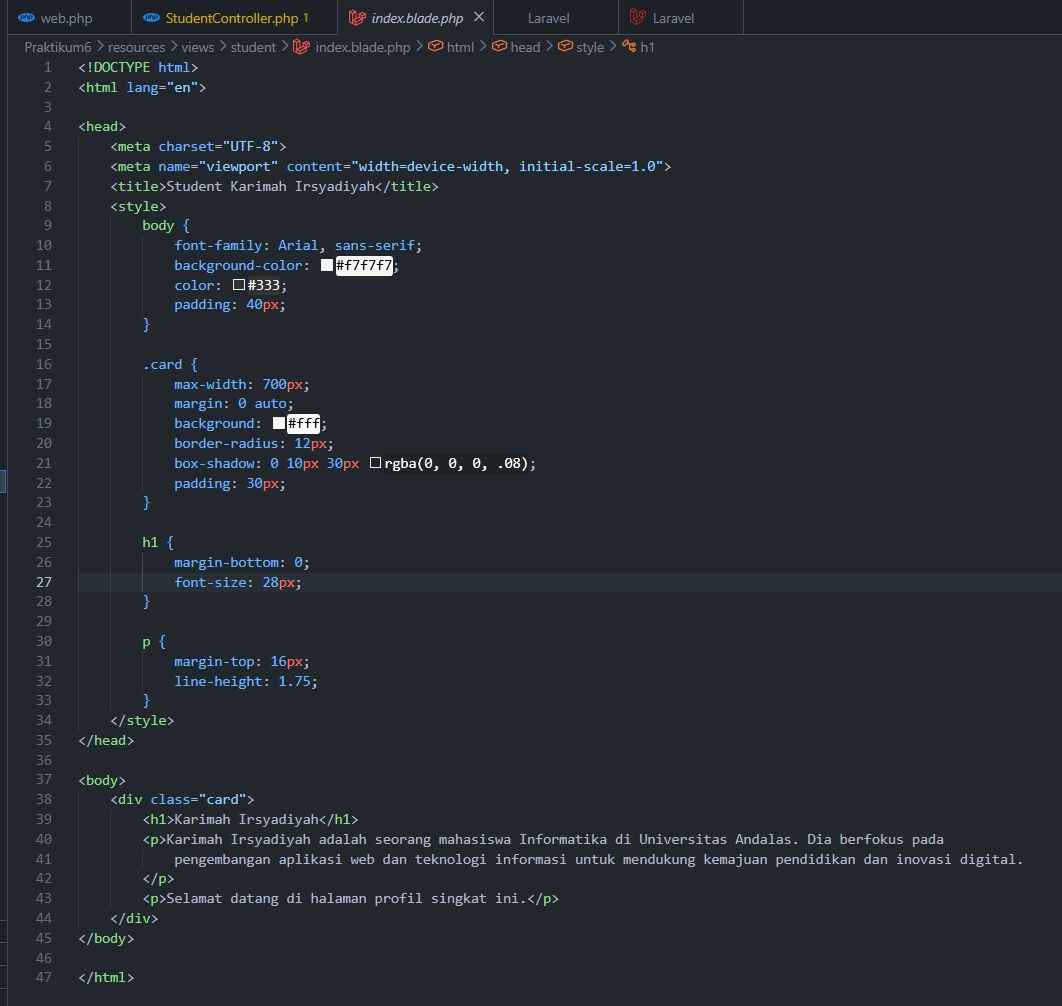
Task: Click the closing </html> tag
Action: pos(106,977)
